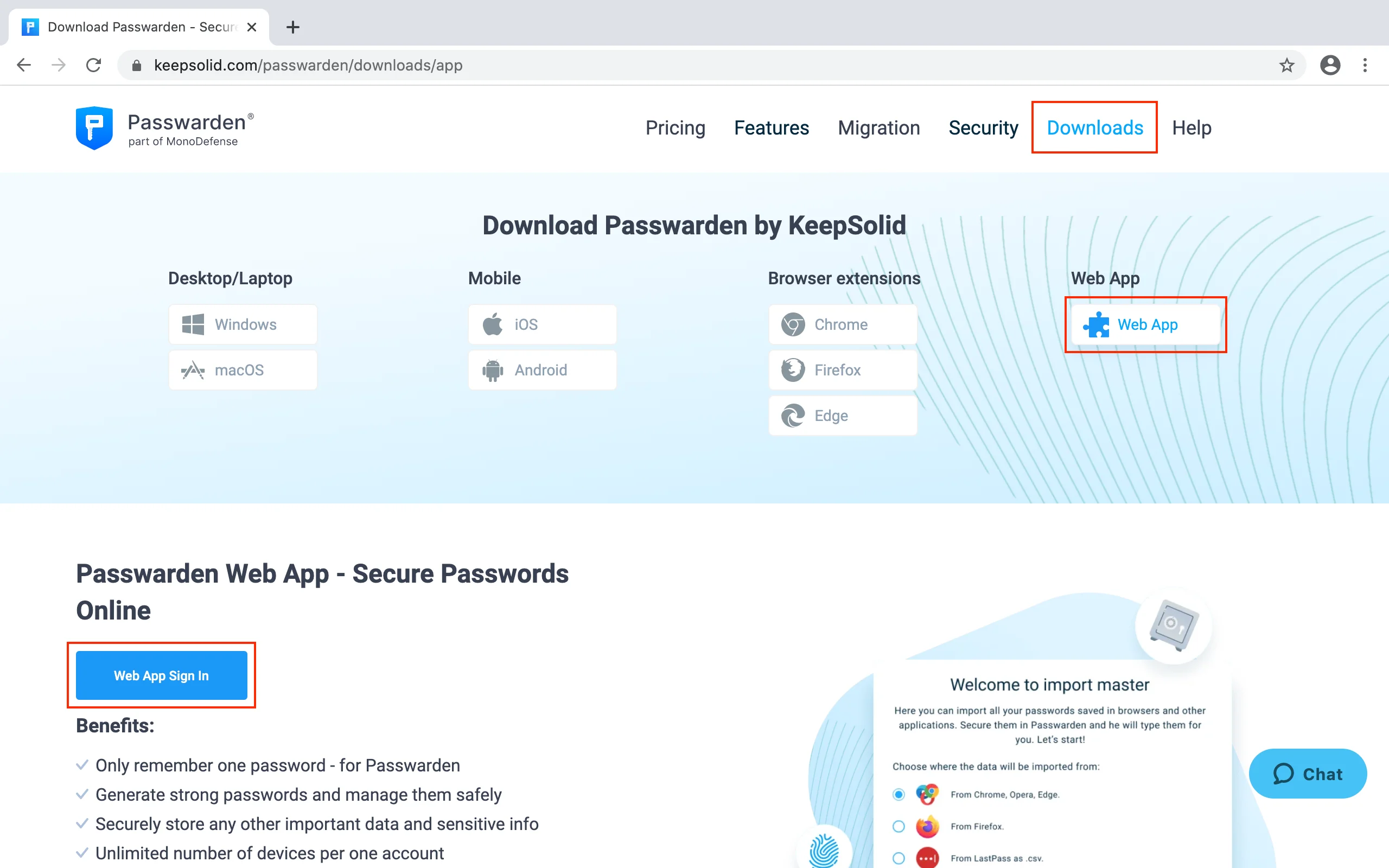1389x868 pixels.
Task: Select Windows download option
Action: tap(243, 324)
